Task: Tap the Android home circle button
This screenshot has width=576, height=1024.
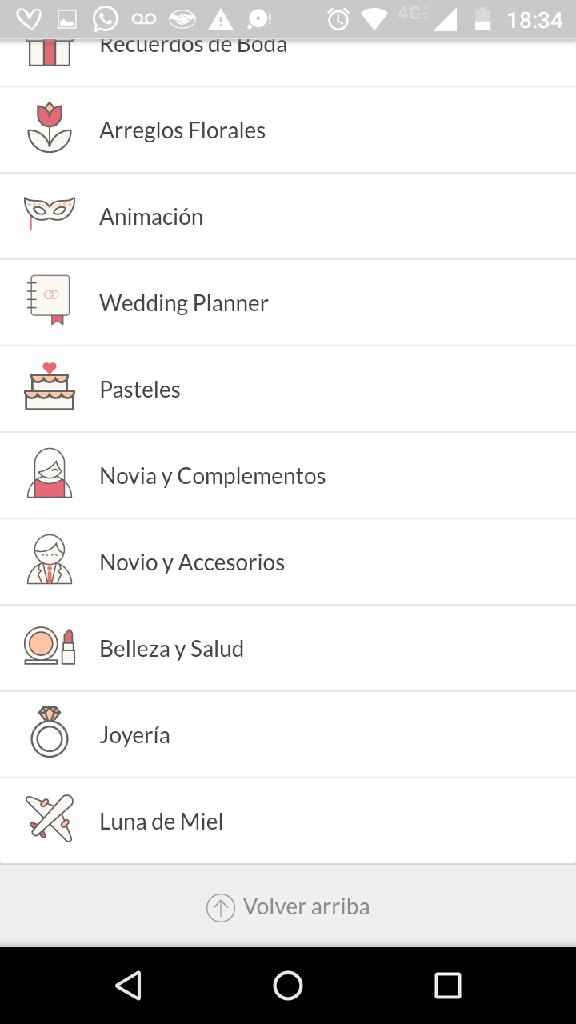Action: point(288,985)
